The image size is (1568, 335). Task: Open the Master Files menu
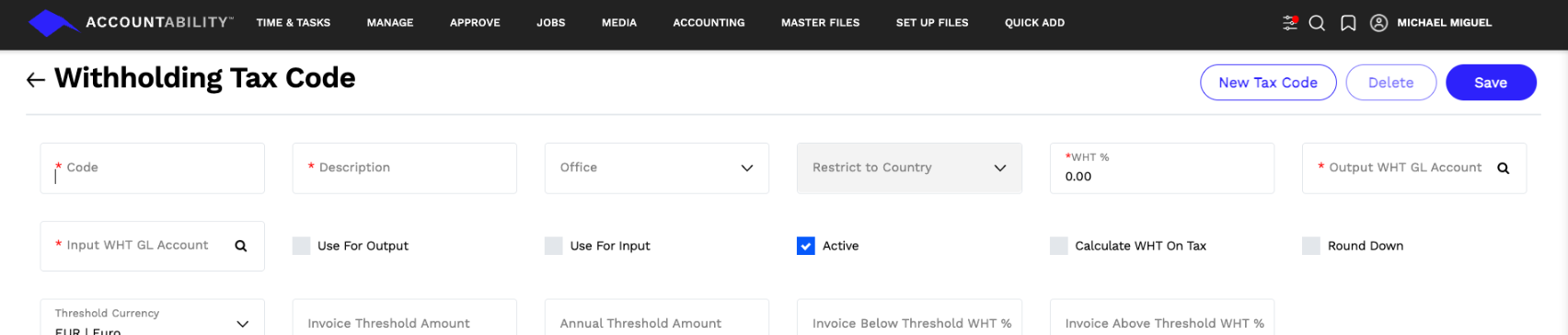click(x=820, y=23)
